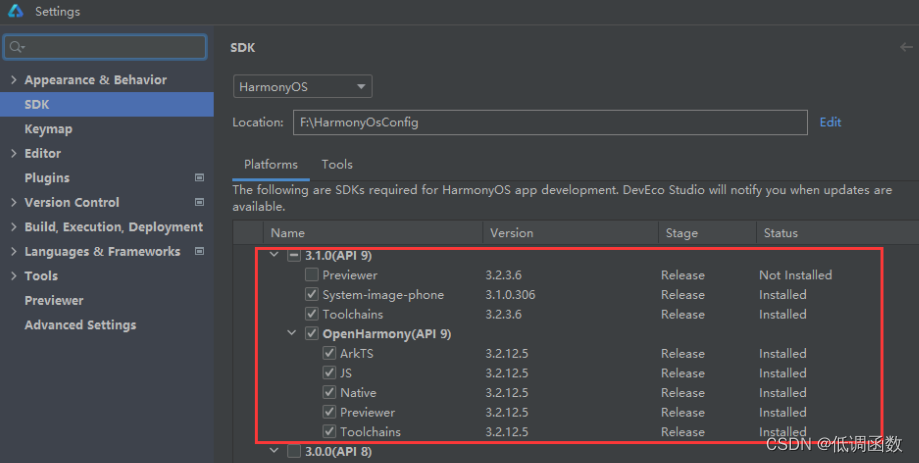
Task: Select SDK in settings sidebar
Action: click(x=107, y=104)
